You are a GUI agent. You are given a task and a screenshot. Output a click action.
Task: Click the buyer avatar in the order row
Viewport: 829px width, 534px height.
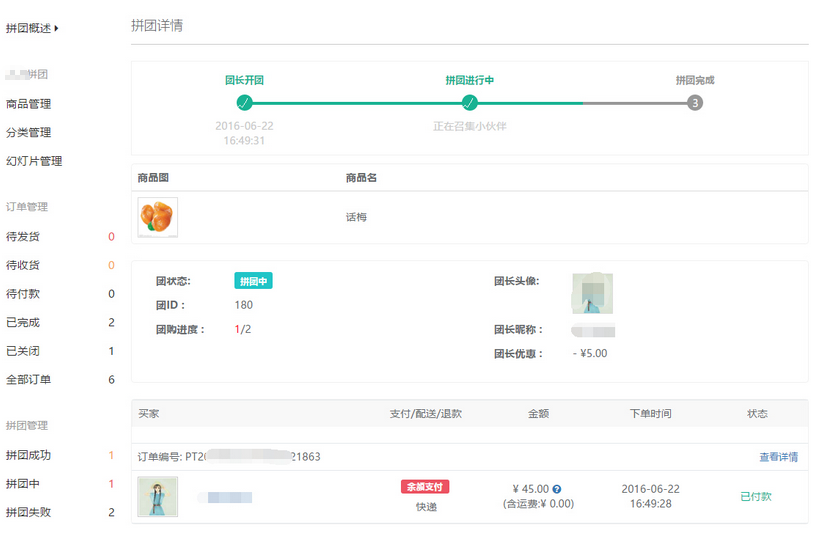pos(157,496)
